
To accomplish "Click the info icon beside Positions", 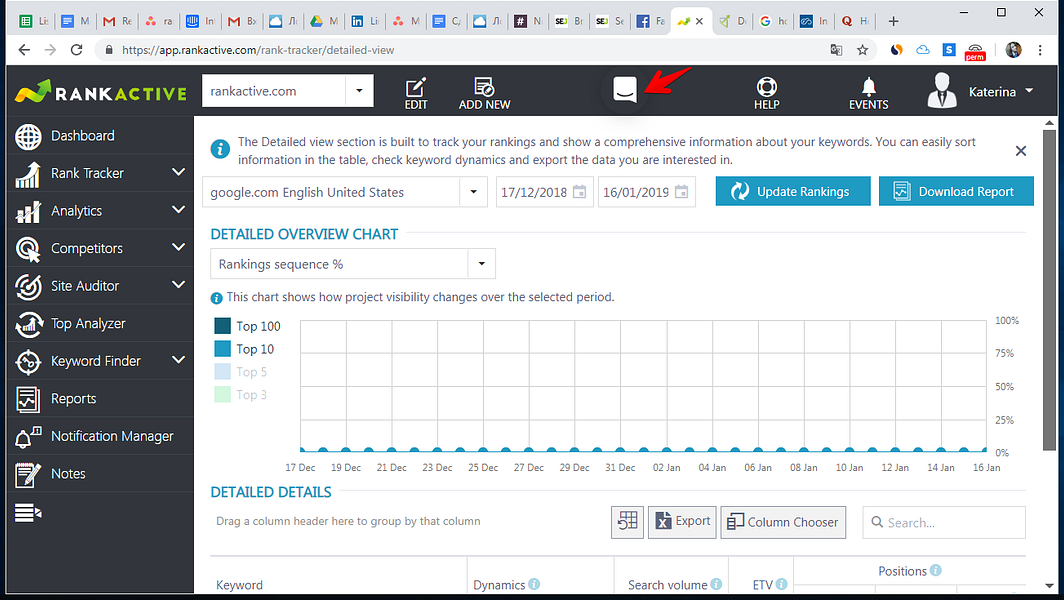I will click(x=936, y=570).
